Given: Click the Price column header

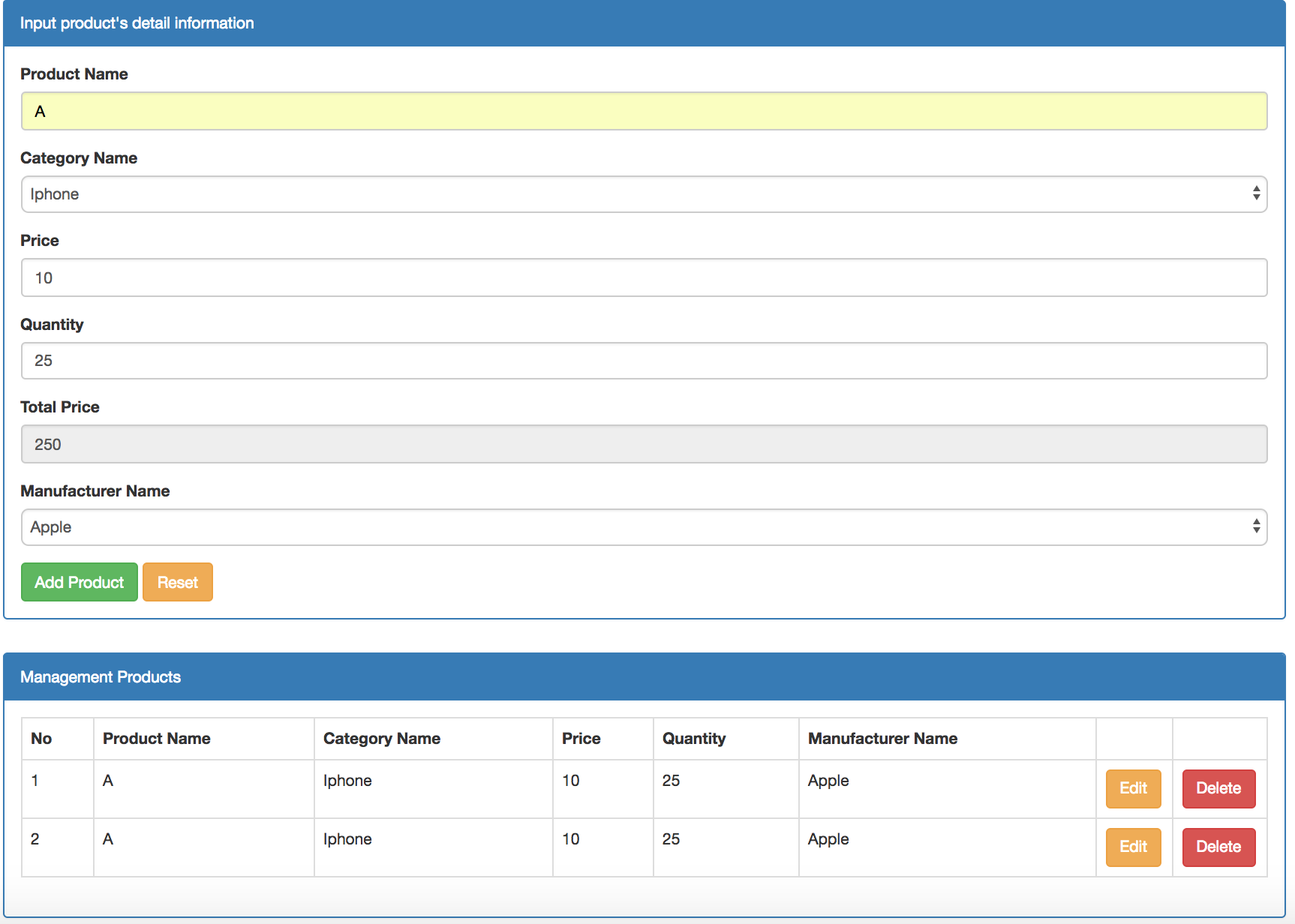Looking at the screenshot, I should 581,739.
